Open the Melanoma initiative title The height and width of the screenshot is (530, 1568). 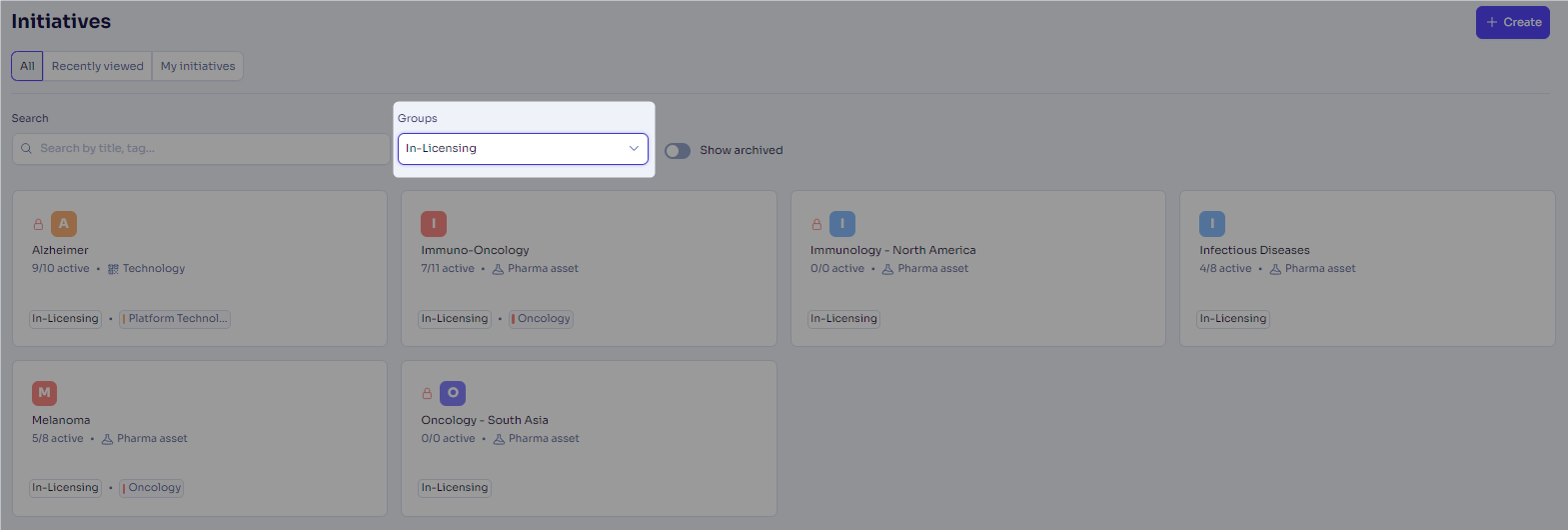click(61, 420)
